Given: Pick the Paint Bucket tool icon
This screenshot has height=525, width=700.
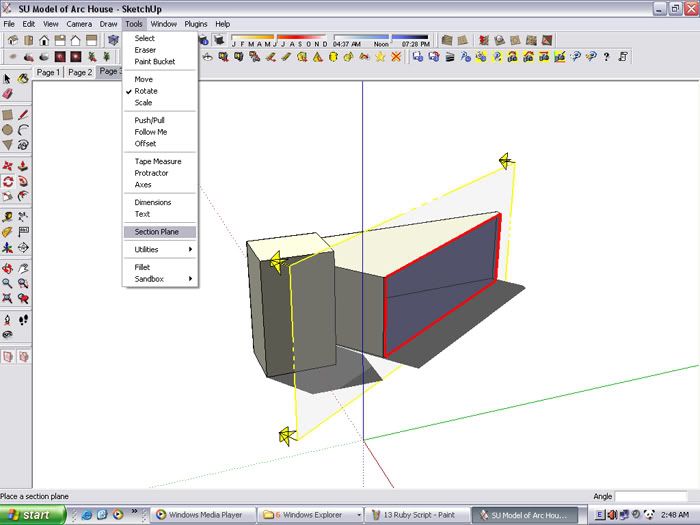Looking at the screenshot, I should pos(23,79).
